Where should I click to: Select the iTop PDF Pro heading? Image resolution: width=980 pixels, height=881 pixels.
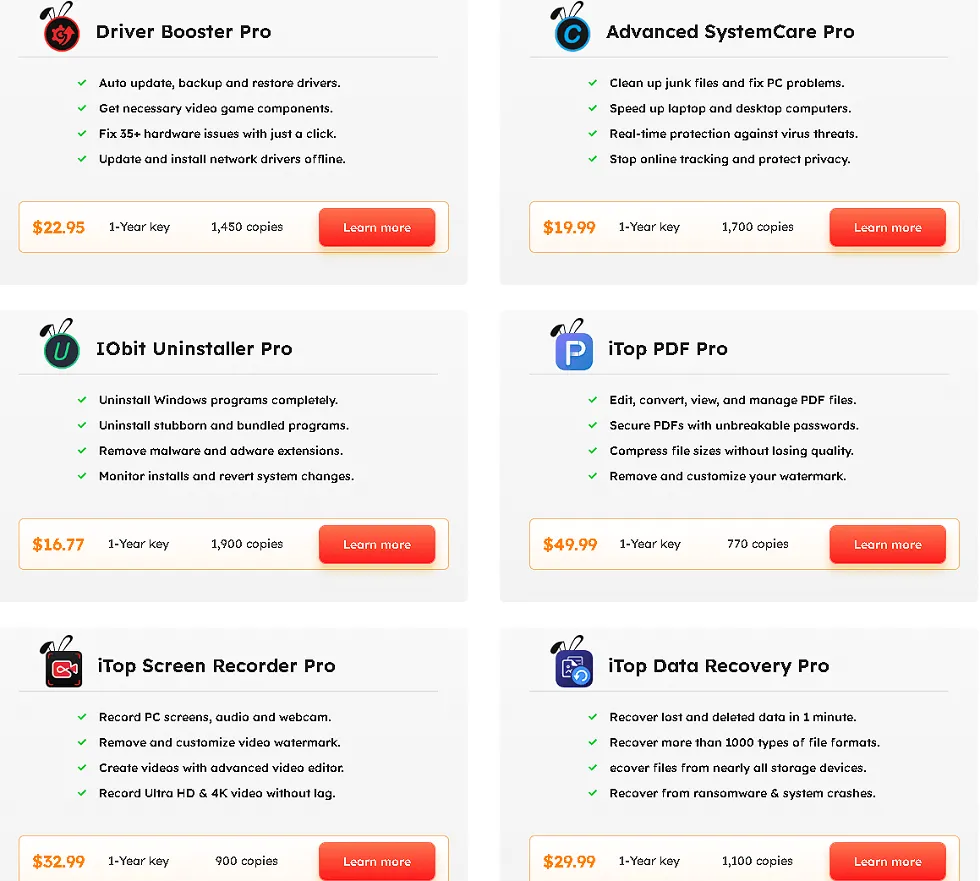coord(668,349)
